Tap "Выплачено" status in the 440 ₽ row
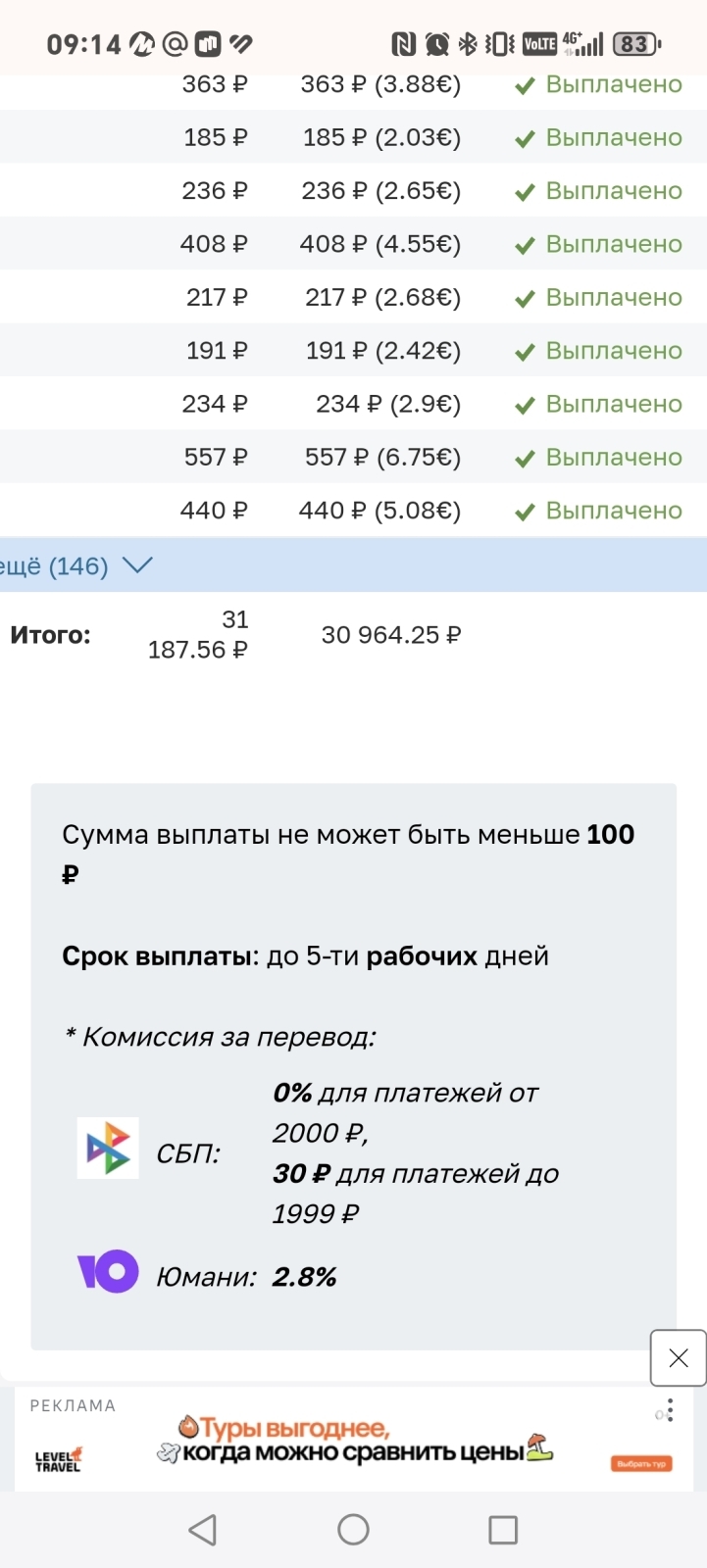This screenshot has width=707, height=1568. click(x=614, y=511)
